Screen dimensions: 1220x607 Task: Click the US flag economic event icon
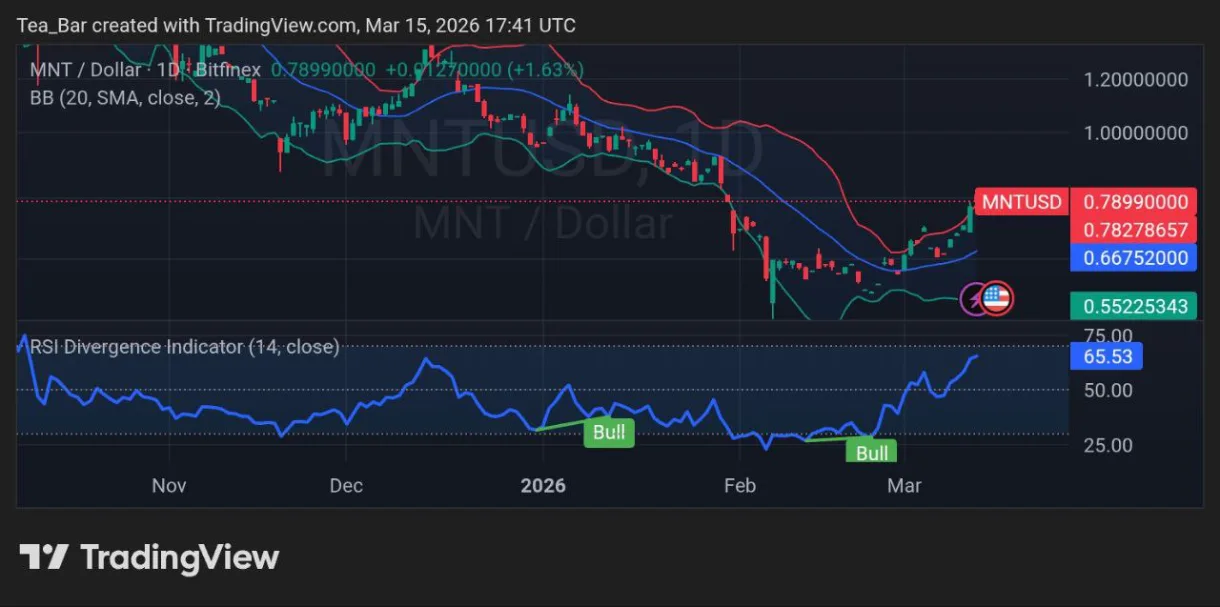tap(997, 297)
